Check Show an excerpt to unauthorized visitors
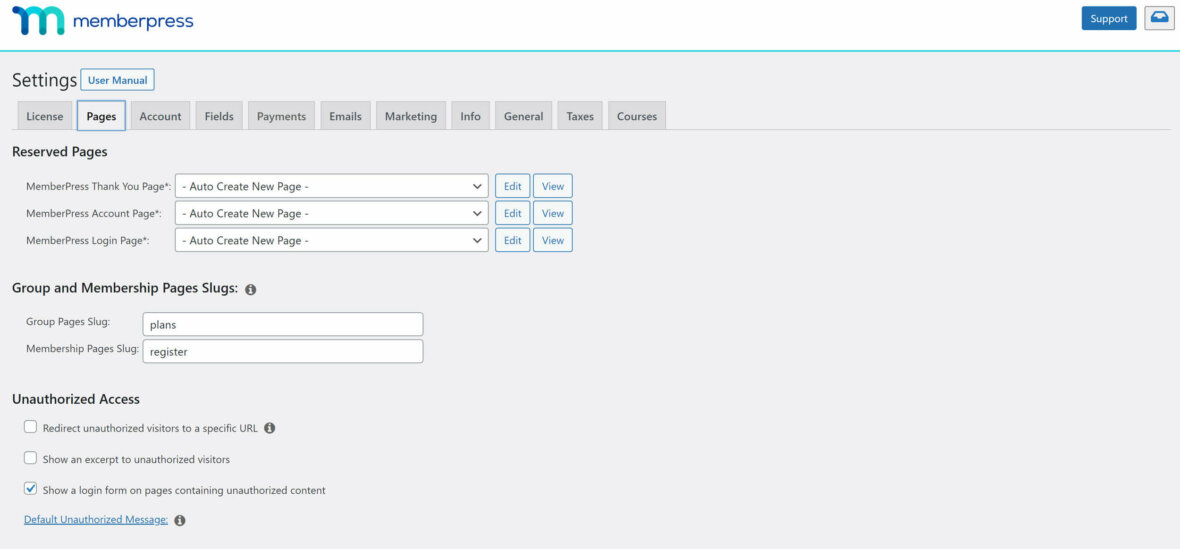Image resolution: width=1180 pixels, height=549 pixels. 30,458
